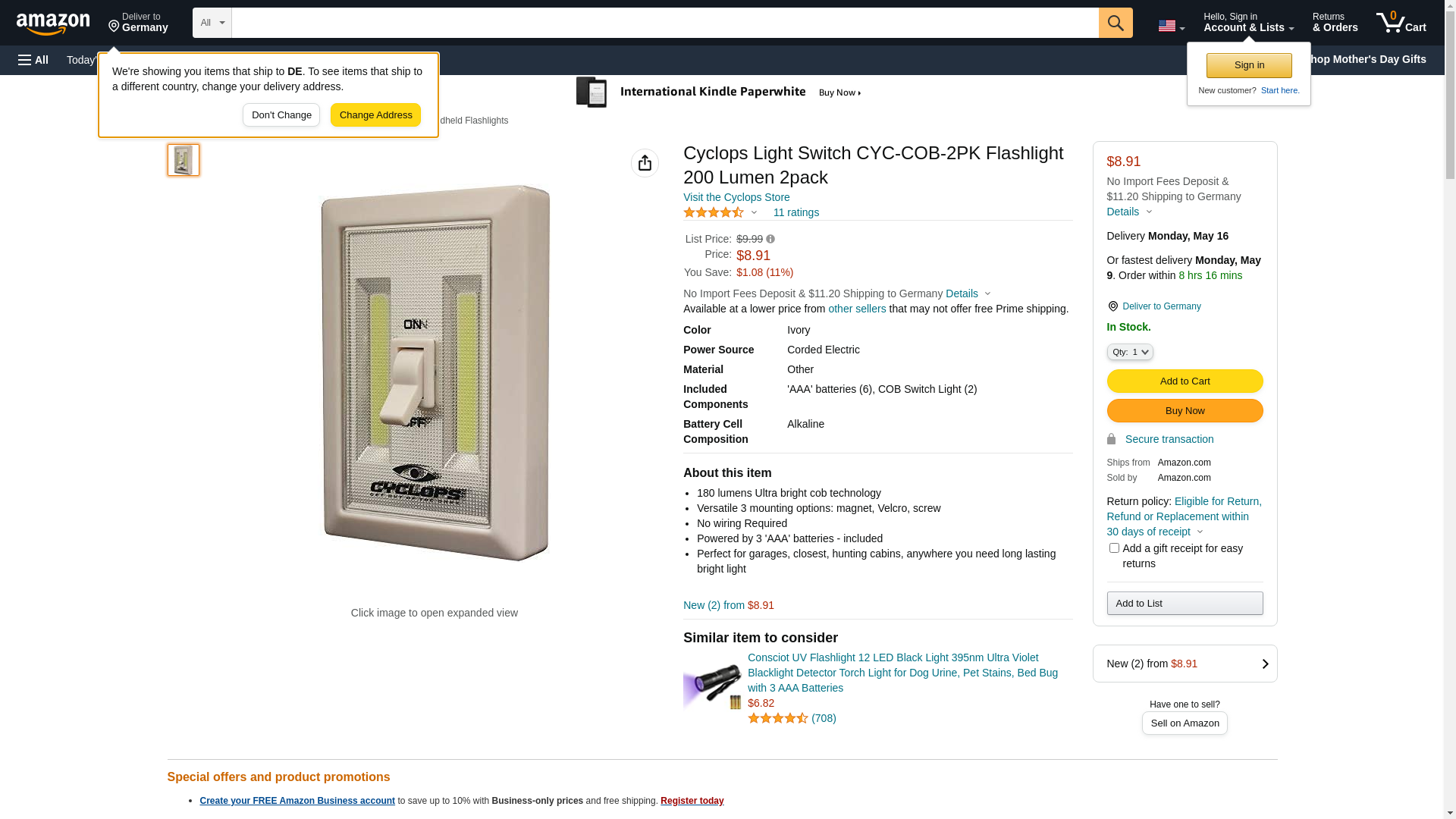
Task: Open the shopping cart icon
Action: pyautogui.click(x=1401, y=23)
